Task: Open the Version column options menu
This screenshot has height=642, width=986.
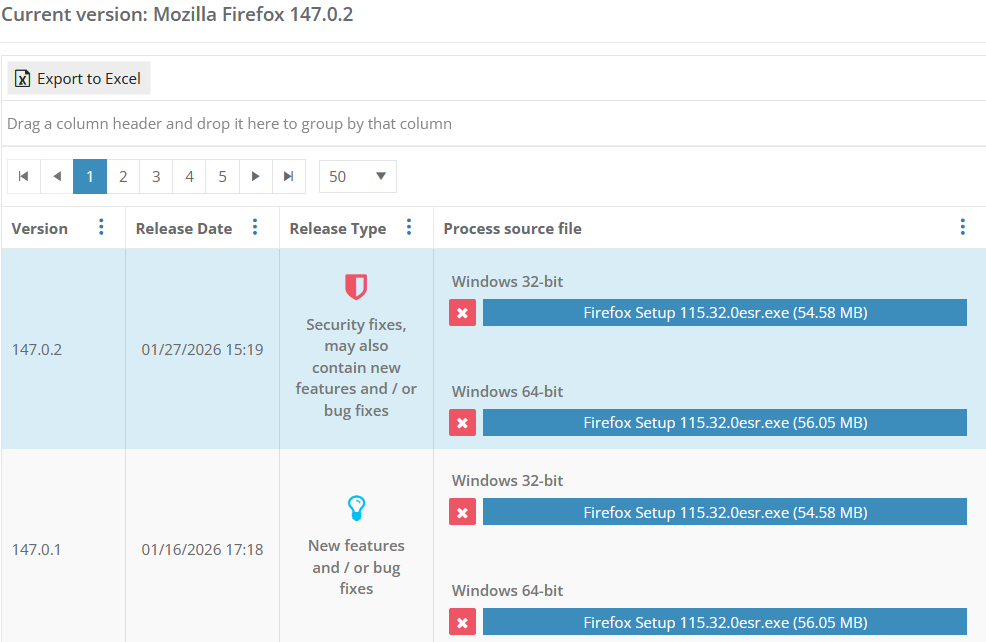Action: click(x=101, y=227)
